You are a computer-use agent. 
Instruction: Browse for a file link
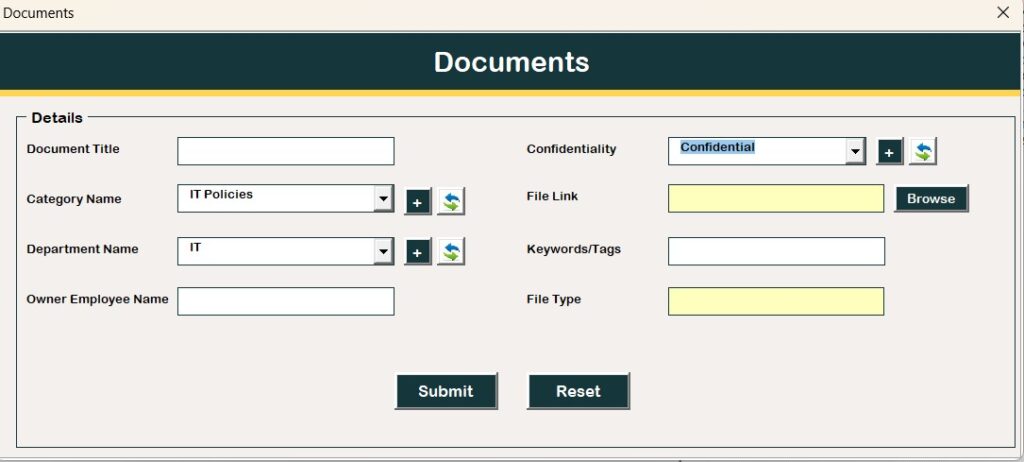[x=931, y=199]
